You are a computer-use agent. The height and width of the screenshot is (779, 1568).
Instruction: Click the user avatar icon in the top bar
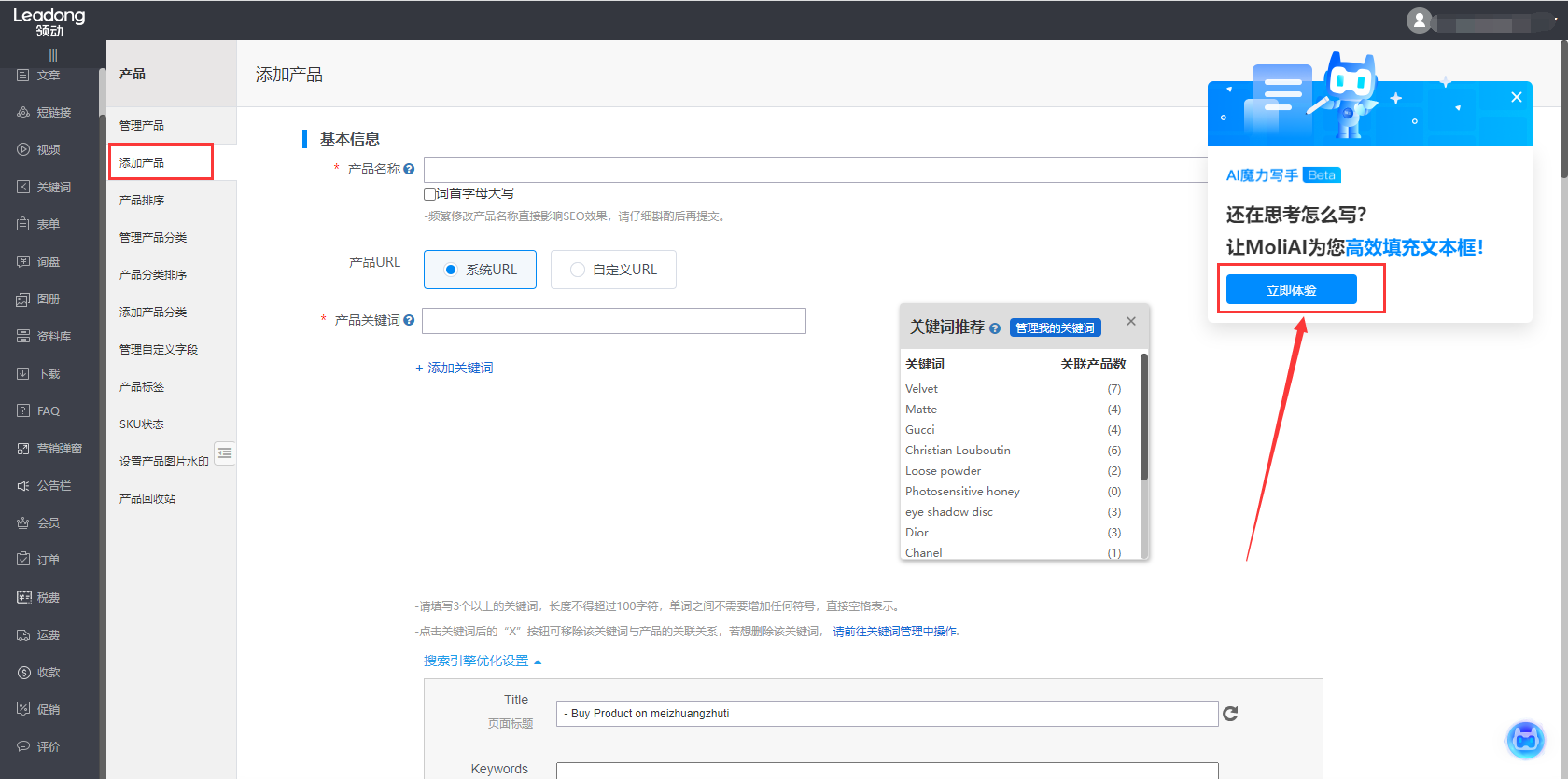1419,21
